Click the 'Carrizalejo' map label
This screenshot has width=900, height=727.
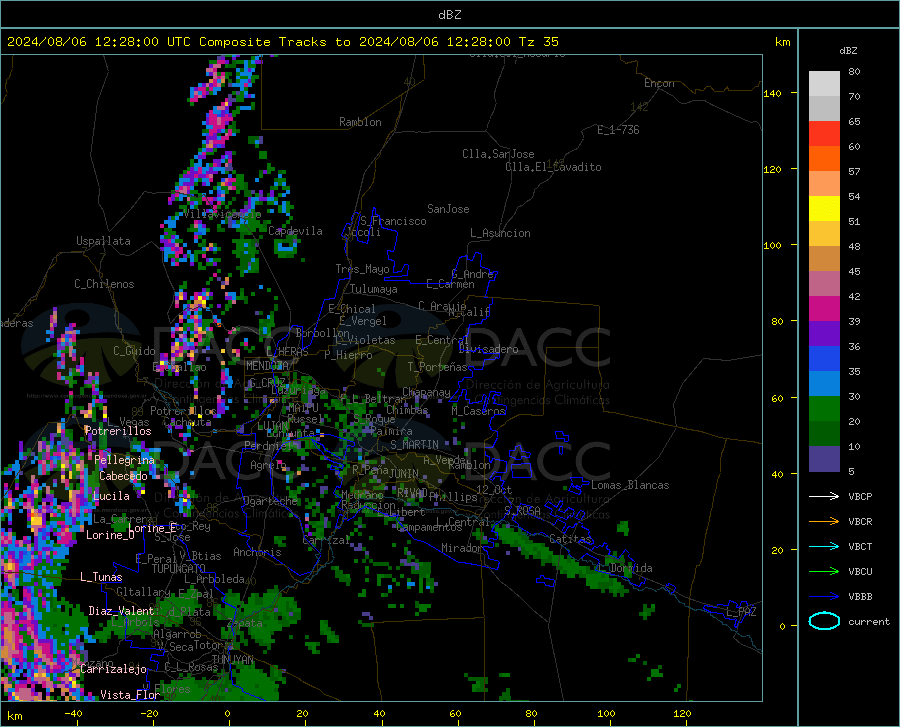(113, 669)
